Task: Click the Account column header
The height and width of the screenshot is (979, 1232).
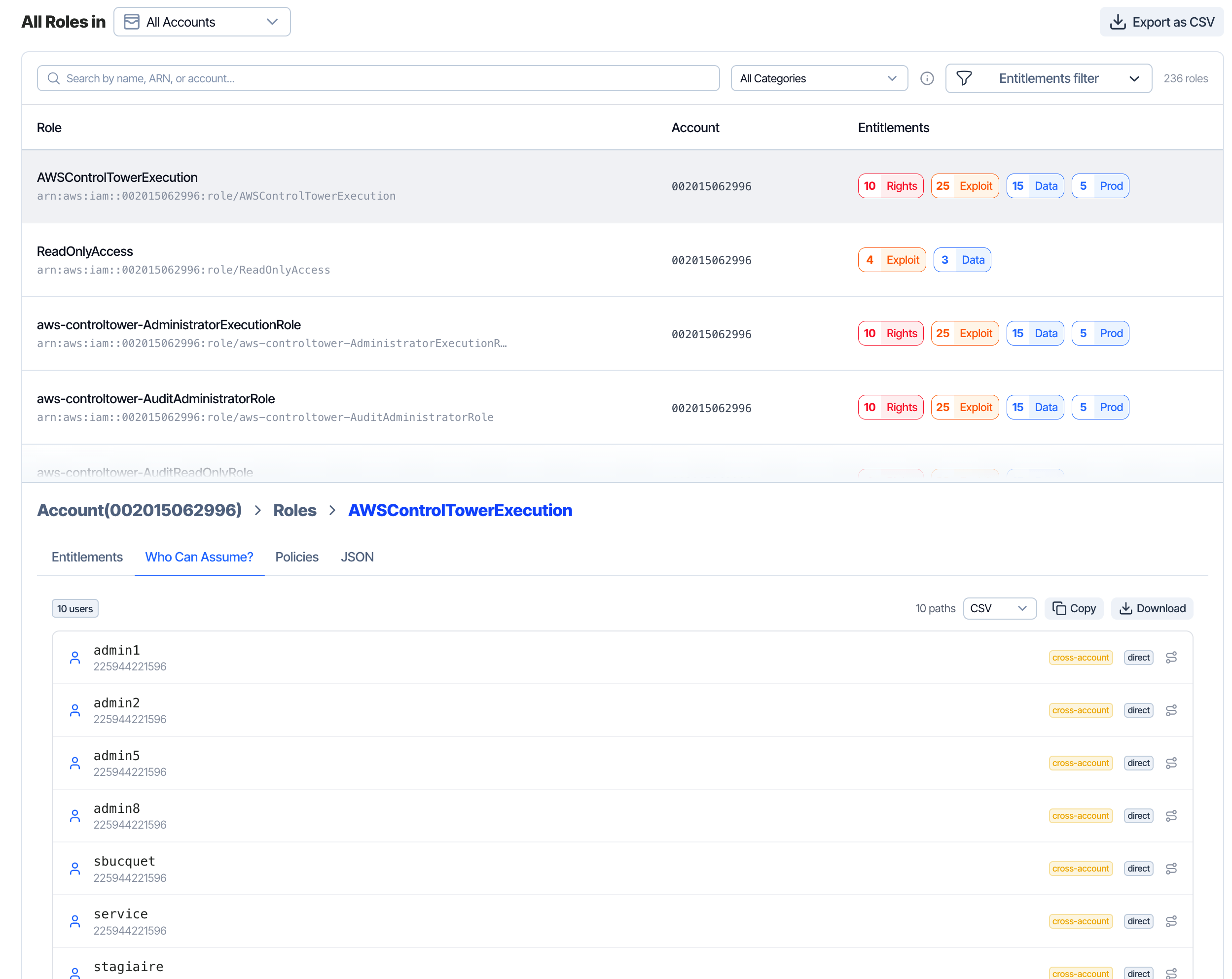Action: click(695, 127)
